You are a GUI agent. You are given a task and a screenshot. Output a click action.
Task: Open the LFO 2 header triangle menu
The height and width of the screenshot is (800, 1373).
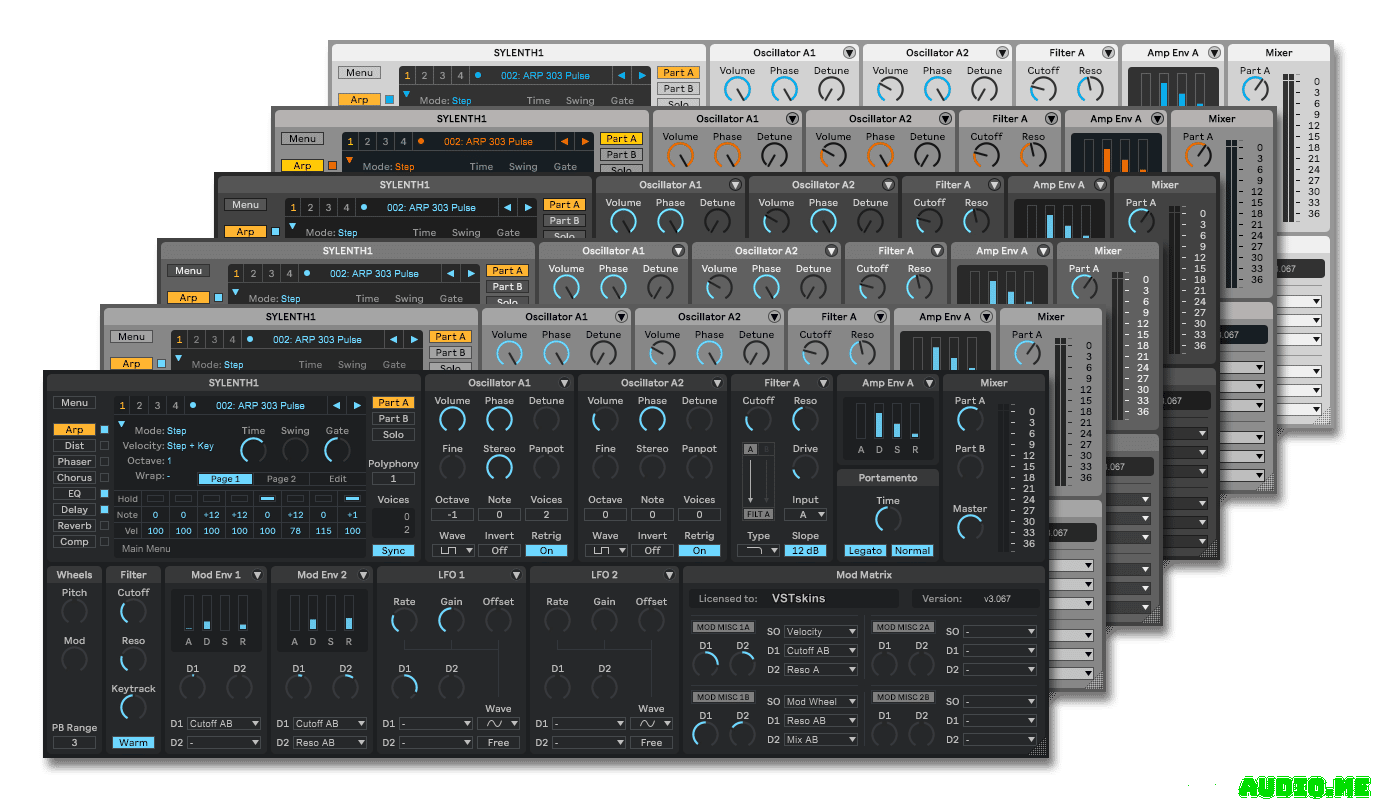(669, 575)
